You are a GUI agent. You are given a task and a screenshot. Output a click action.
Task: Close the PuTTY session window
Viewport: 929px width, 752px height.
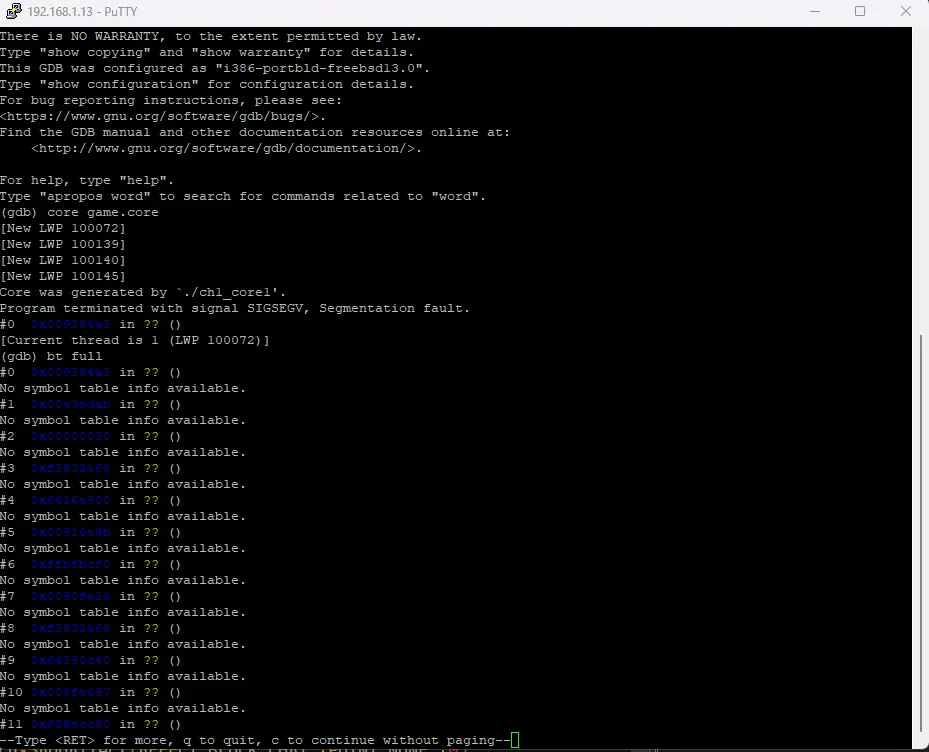[906, 11]
